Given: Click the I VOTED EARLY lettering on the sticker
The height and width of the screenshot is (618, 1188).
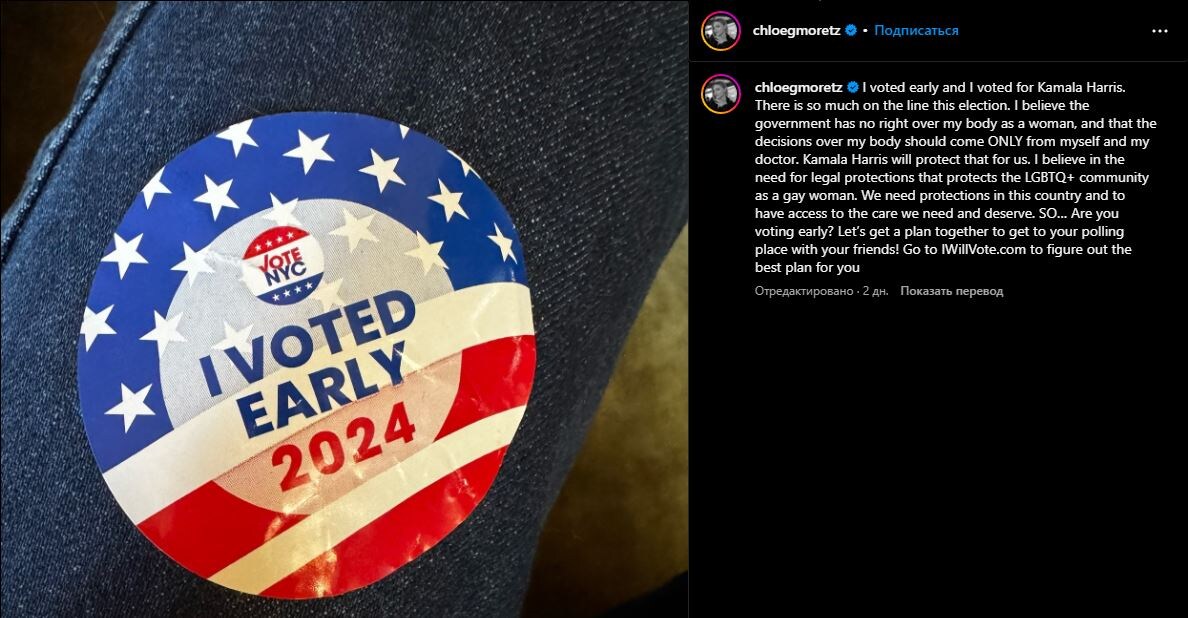Looking at the screenshot, I should 307,364.
